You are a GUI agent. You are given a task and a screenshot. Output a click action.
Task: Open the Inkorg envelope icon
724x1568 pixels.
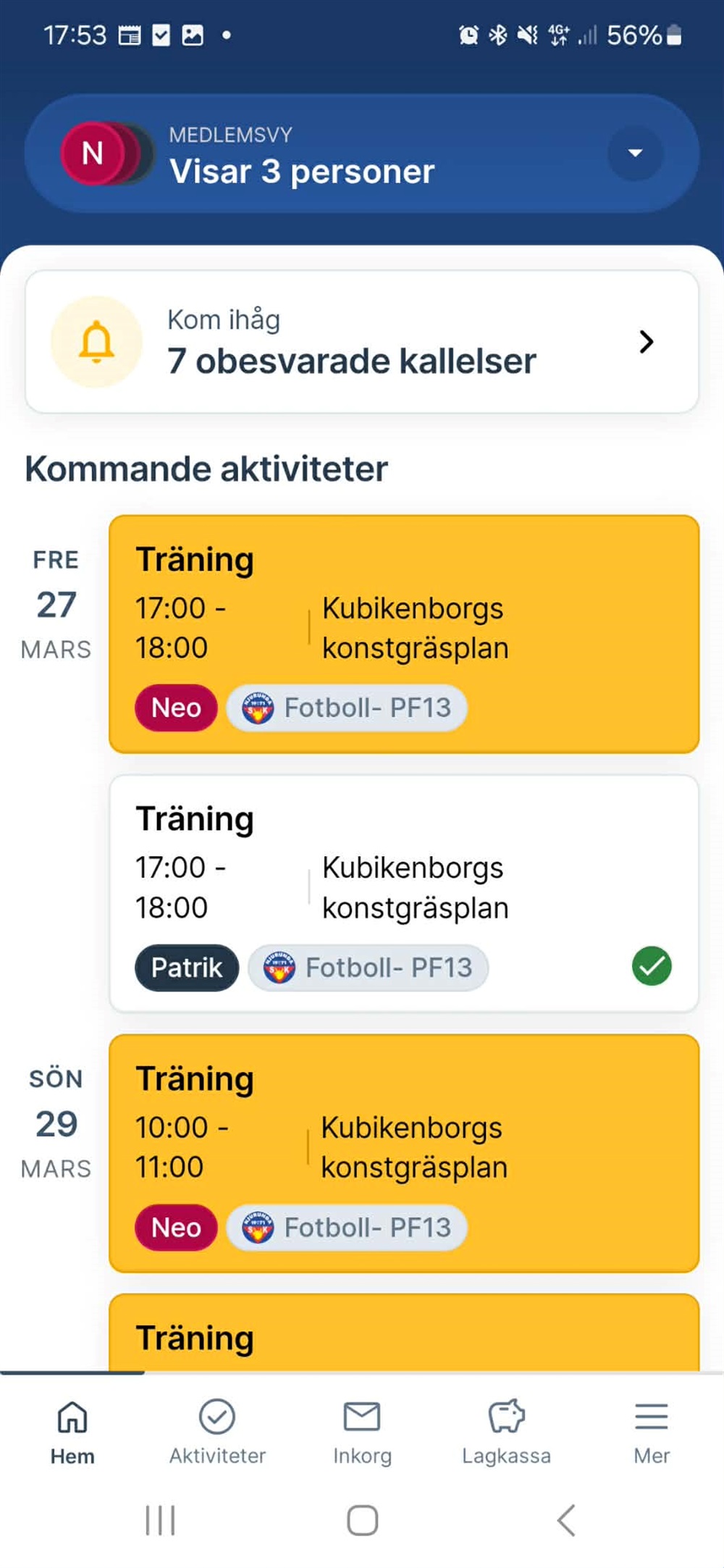click(x=362, y=1417)
